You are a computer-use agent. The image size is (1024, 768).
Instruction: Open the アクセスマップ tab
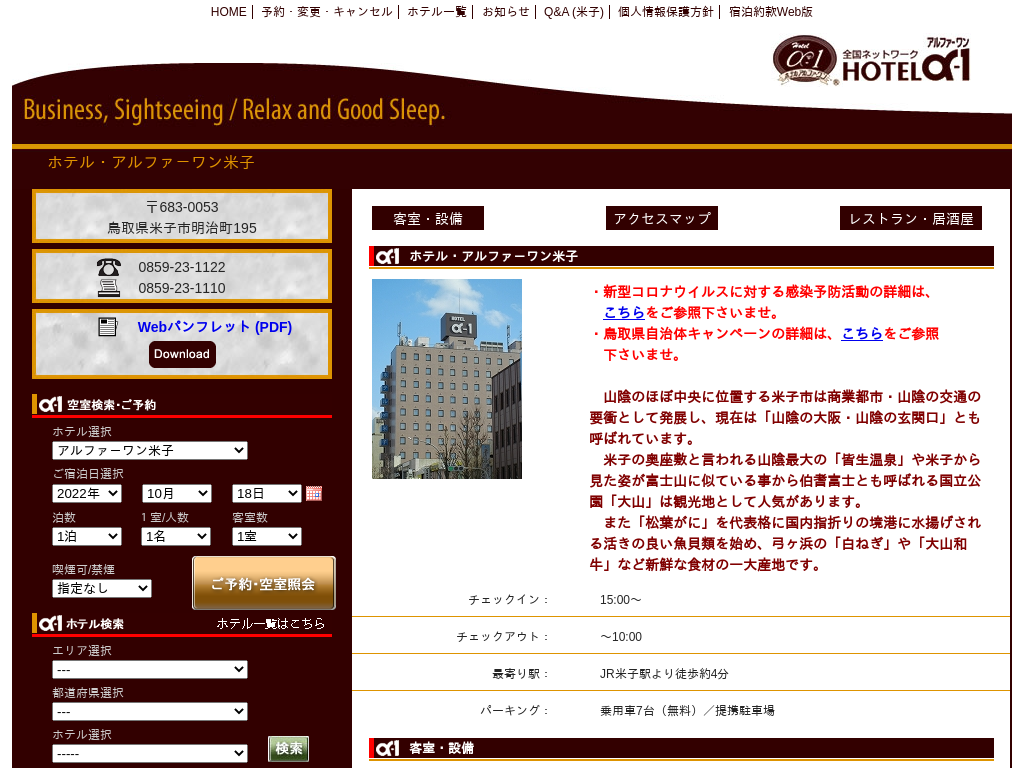662,218
